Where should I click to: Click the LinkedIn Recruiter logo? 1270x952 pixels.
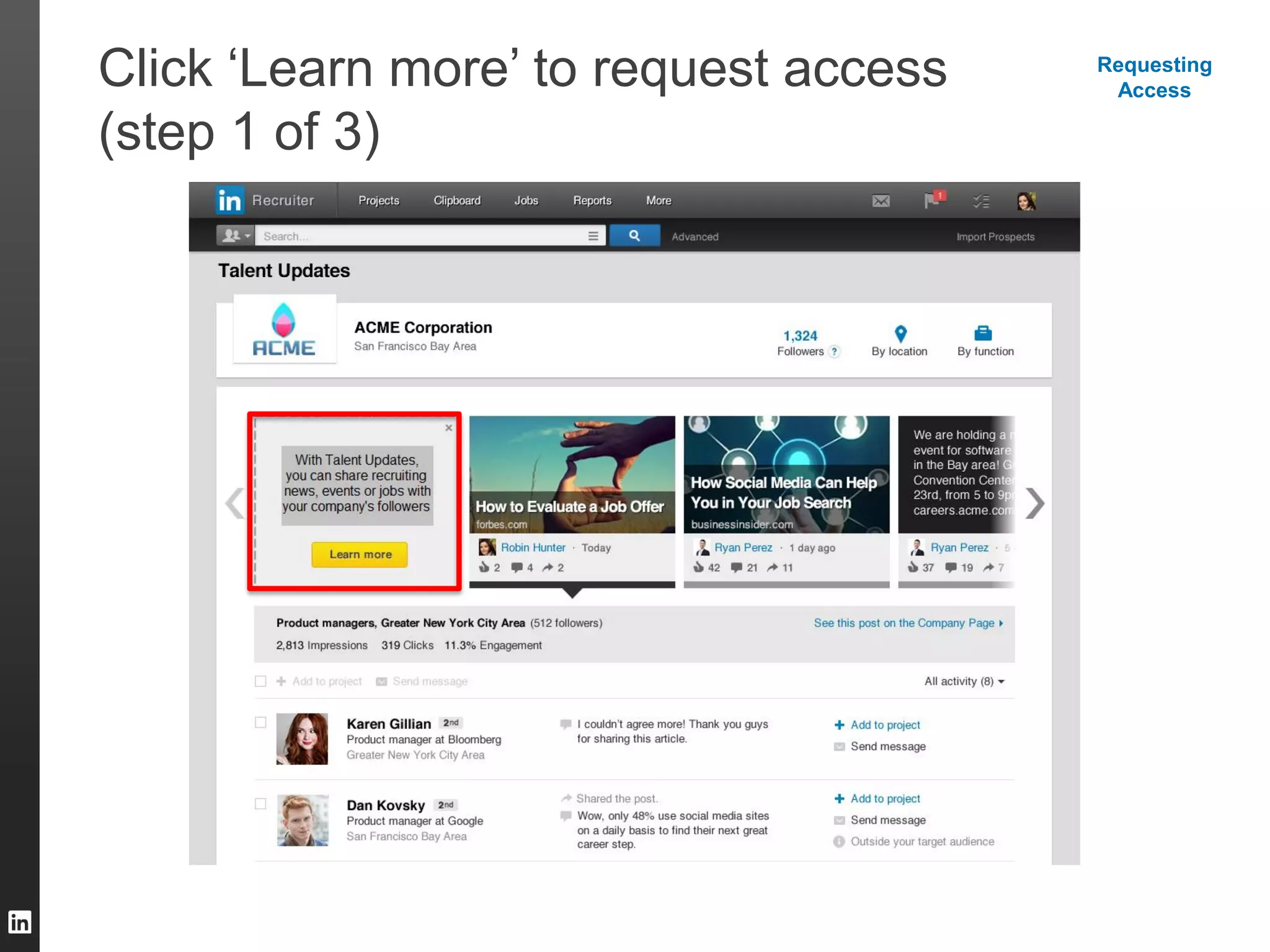coord(265,200)
